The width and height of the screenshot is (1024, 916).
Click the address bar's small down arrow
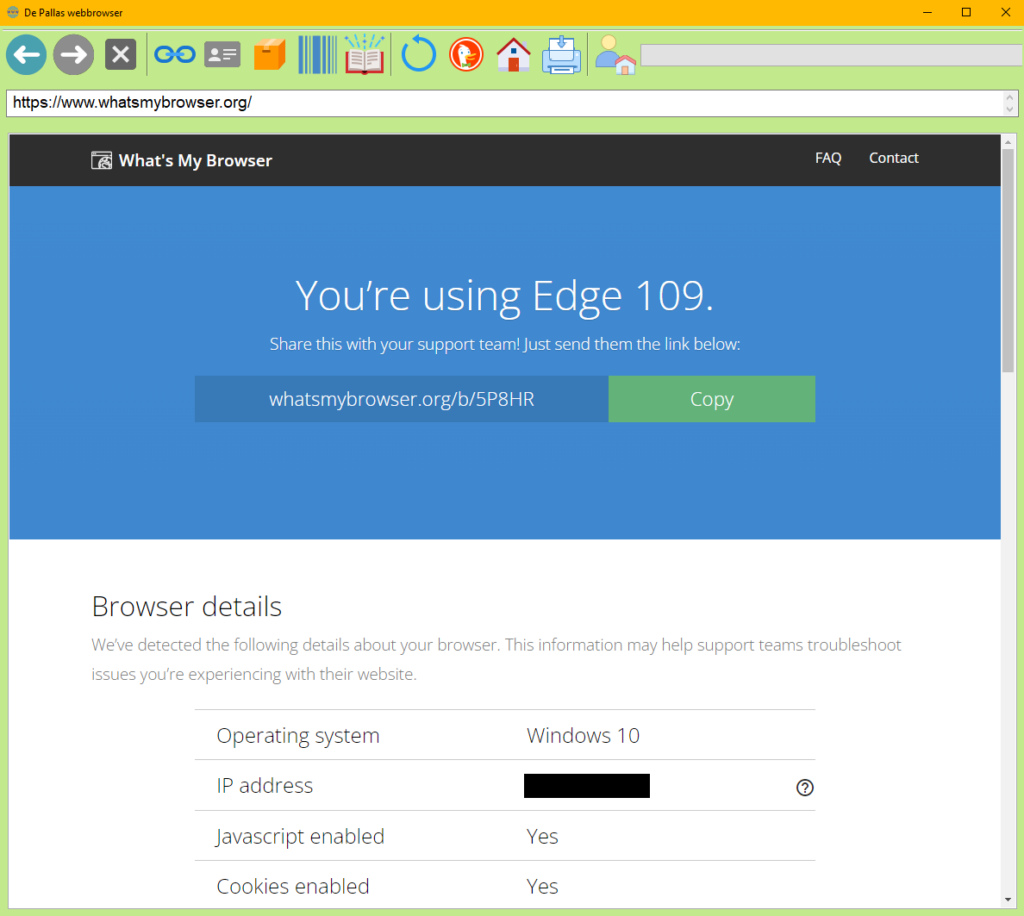pos(1010,109)
